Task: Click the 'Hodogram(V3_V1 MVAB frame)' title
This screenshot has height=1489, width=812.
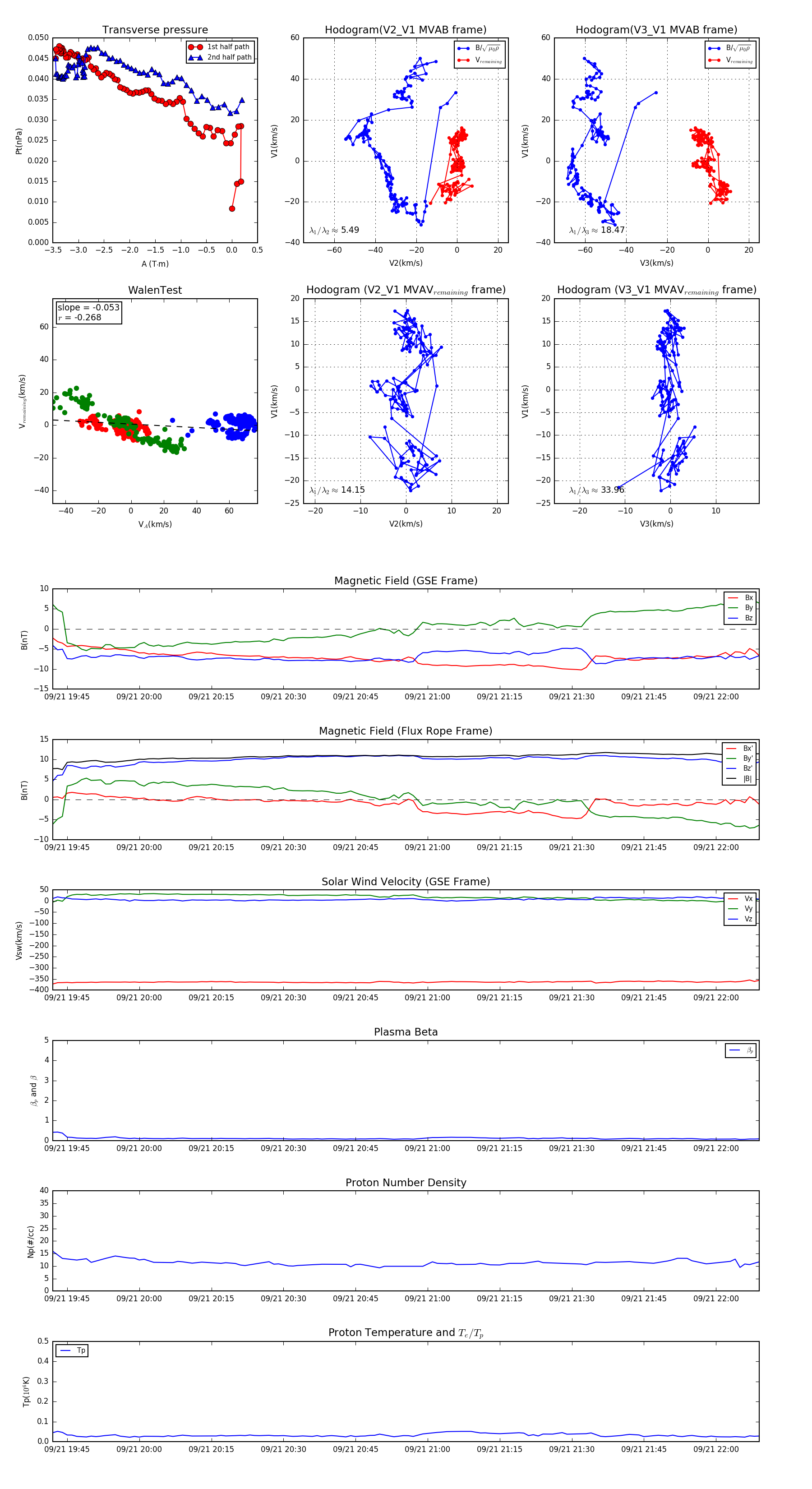Action: pos(656,30)
